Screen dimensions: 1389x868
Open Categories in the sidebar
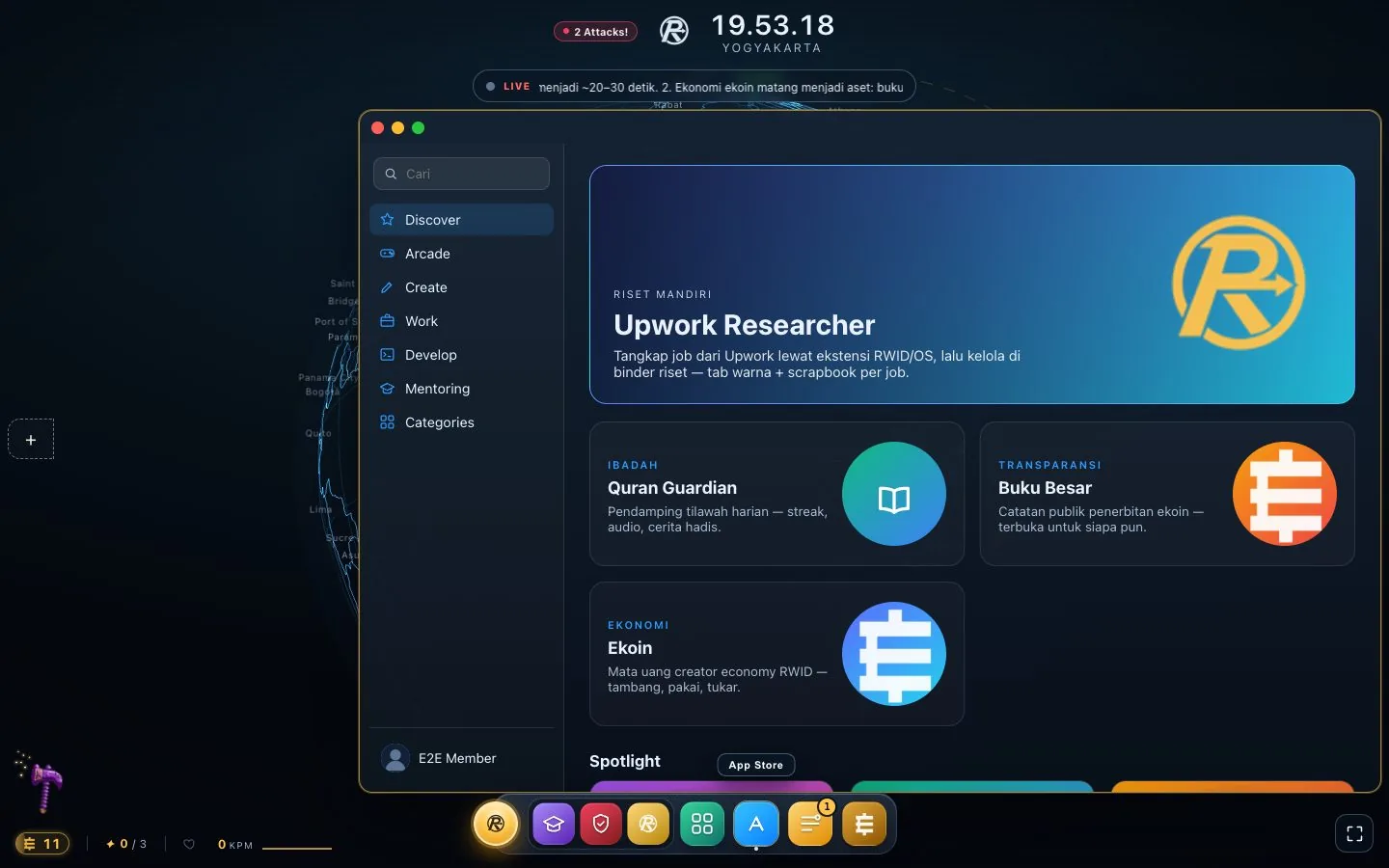[461, 422]
